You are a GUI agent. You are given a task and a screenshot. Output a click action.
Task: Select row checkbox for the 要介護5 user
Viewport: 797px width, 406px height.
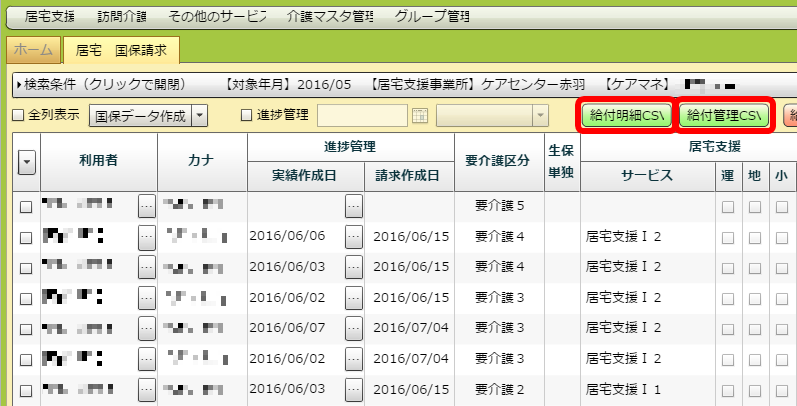pyautogui.click(x=26, y=208)
